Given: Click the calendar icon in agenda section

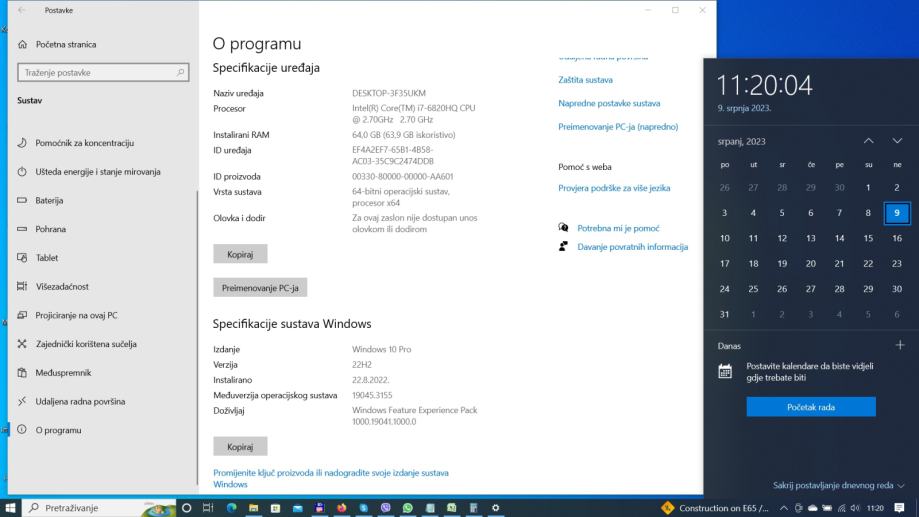Looking at the screenshot, I should (x=725, y=371).
